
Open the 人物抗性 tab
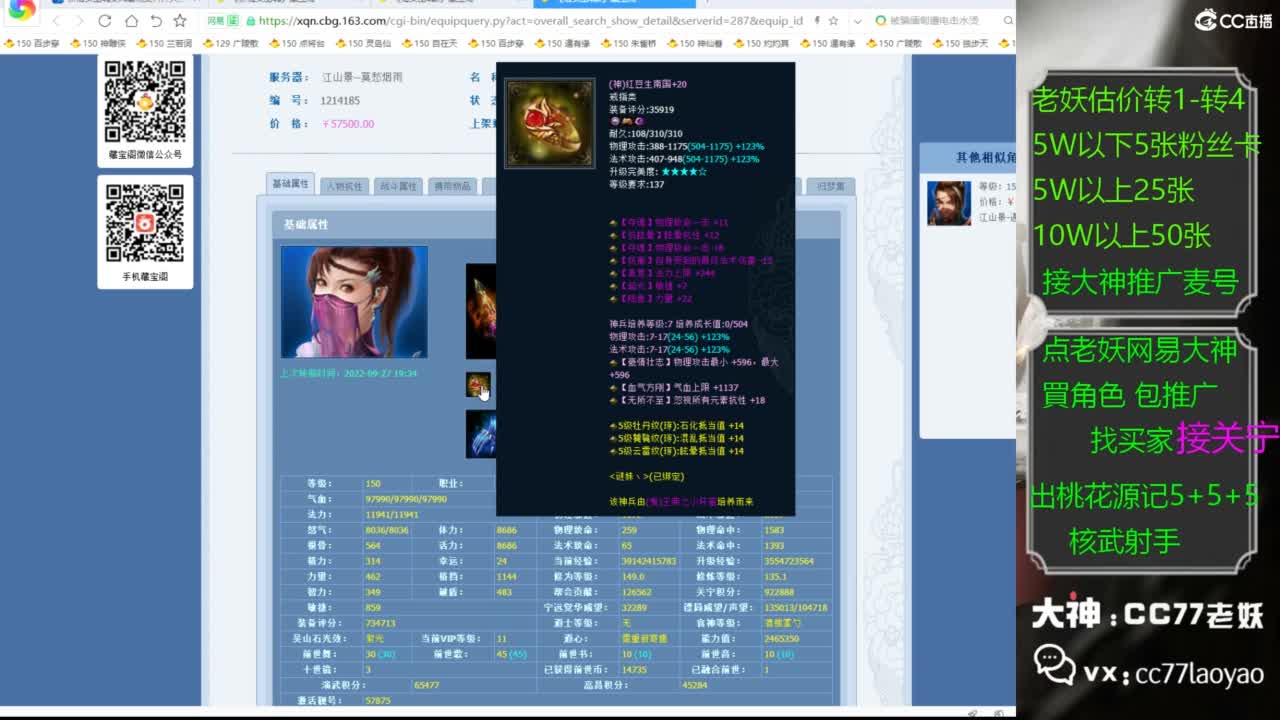pos(344,186)
